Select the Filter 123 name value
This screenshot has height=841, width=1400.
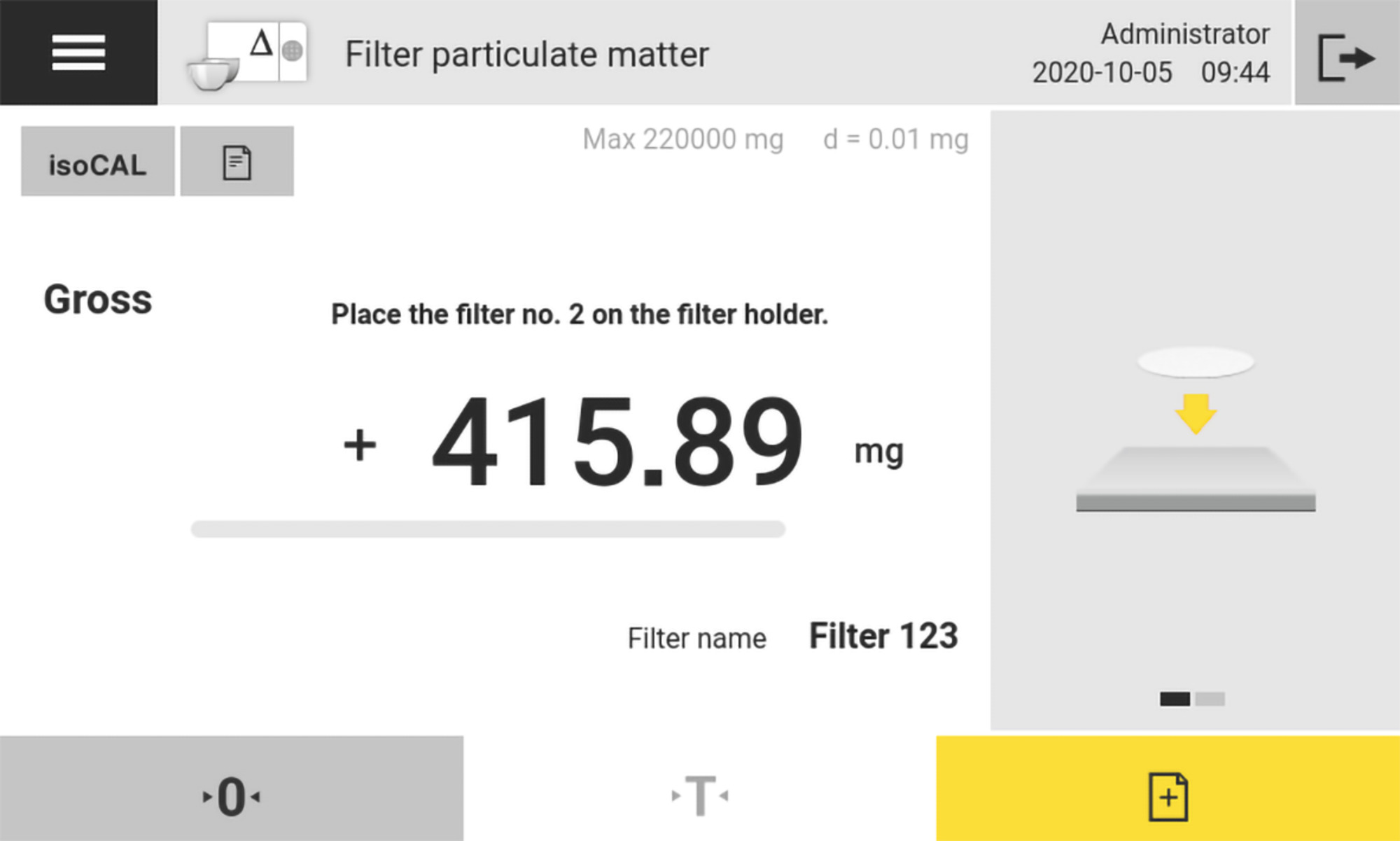click(x=883, y=637)
